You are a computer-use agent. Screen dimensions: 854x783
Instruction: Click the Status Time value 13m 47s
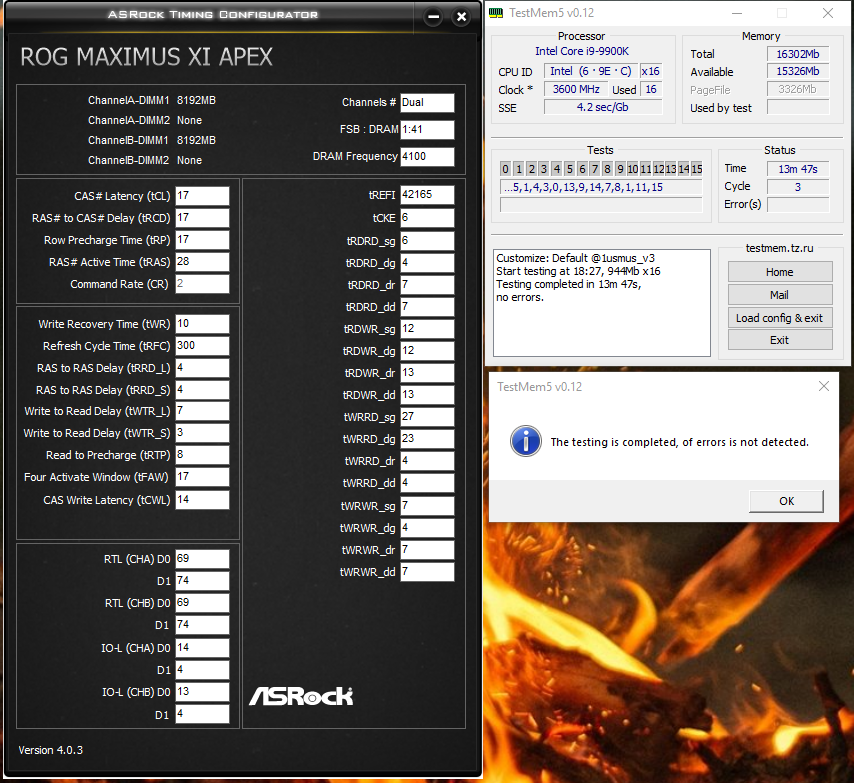pyautogui.click(x=798, y=169)
